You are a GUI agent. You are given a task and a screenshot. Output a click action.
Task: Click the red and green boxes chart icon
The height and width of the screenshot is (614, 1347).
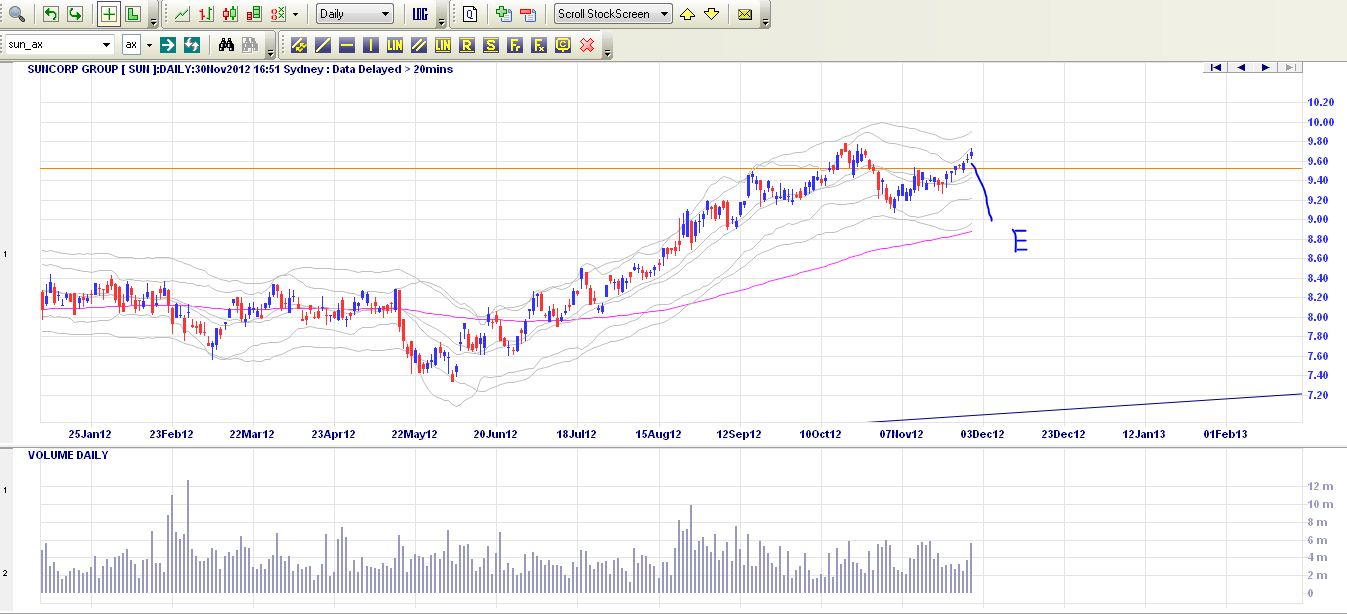pyautogui.click(x=254, y=14)
